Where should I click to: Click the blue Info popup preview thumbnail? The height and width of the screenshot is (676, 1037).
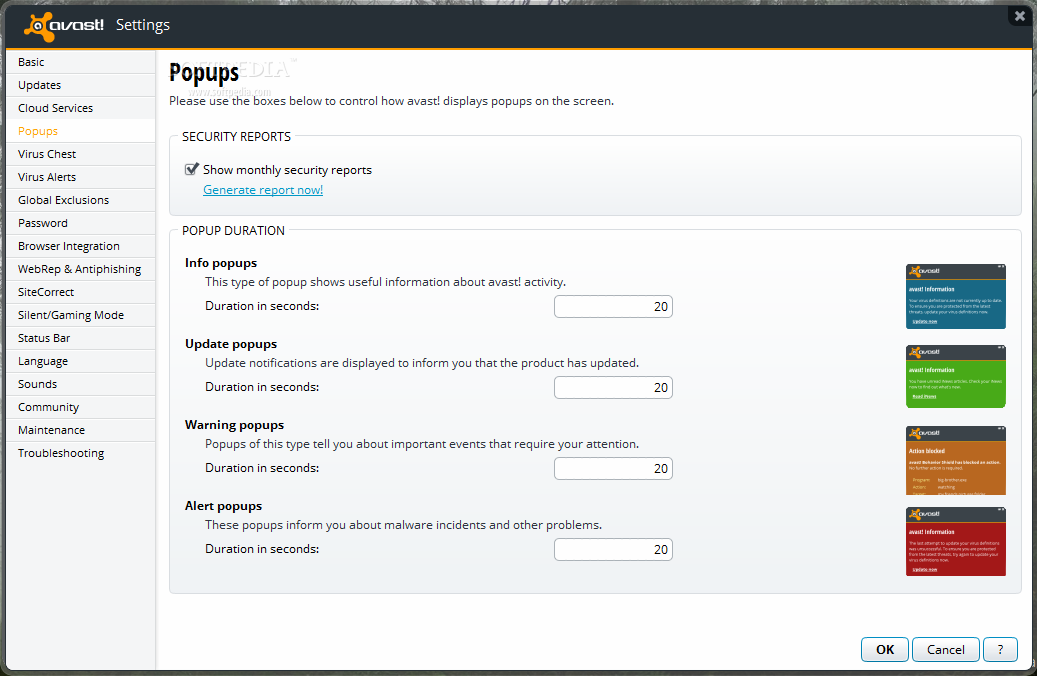click(x=956, y=296)
